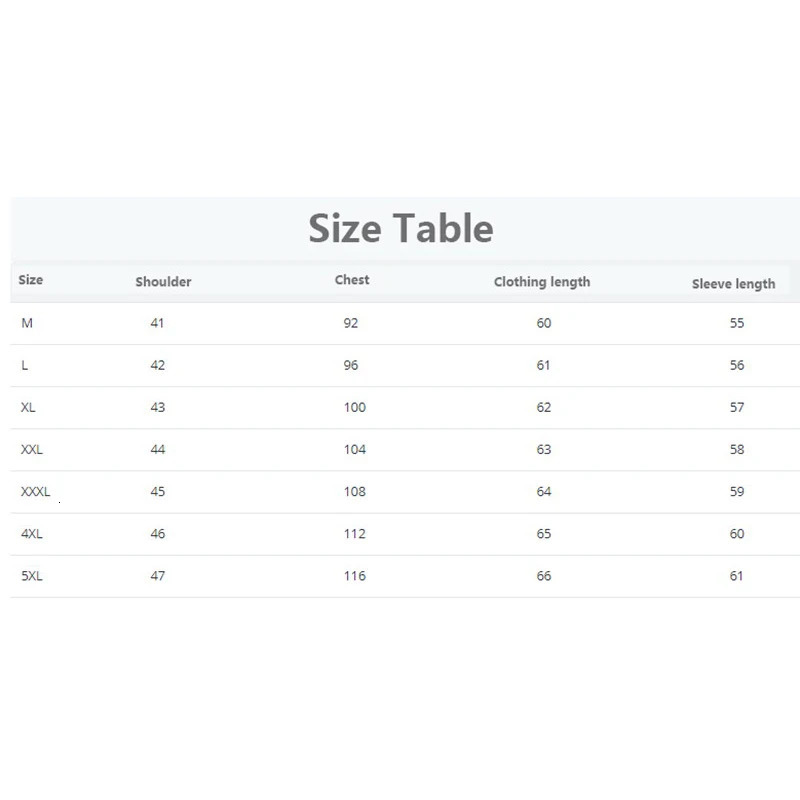Select the 5XL size row label

[32, 575]
